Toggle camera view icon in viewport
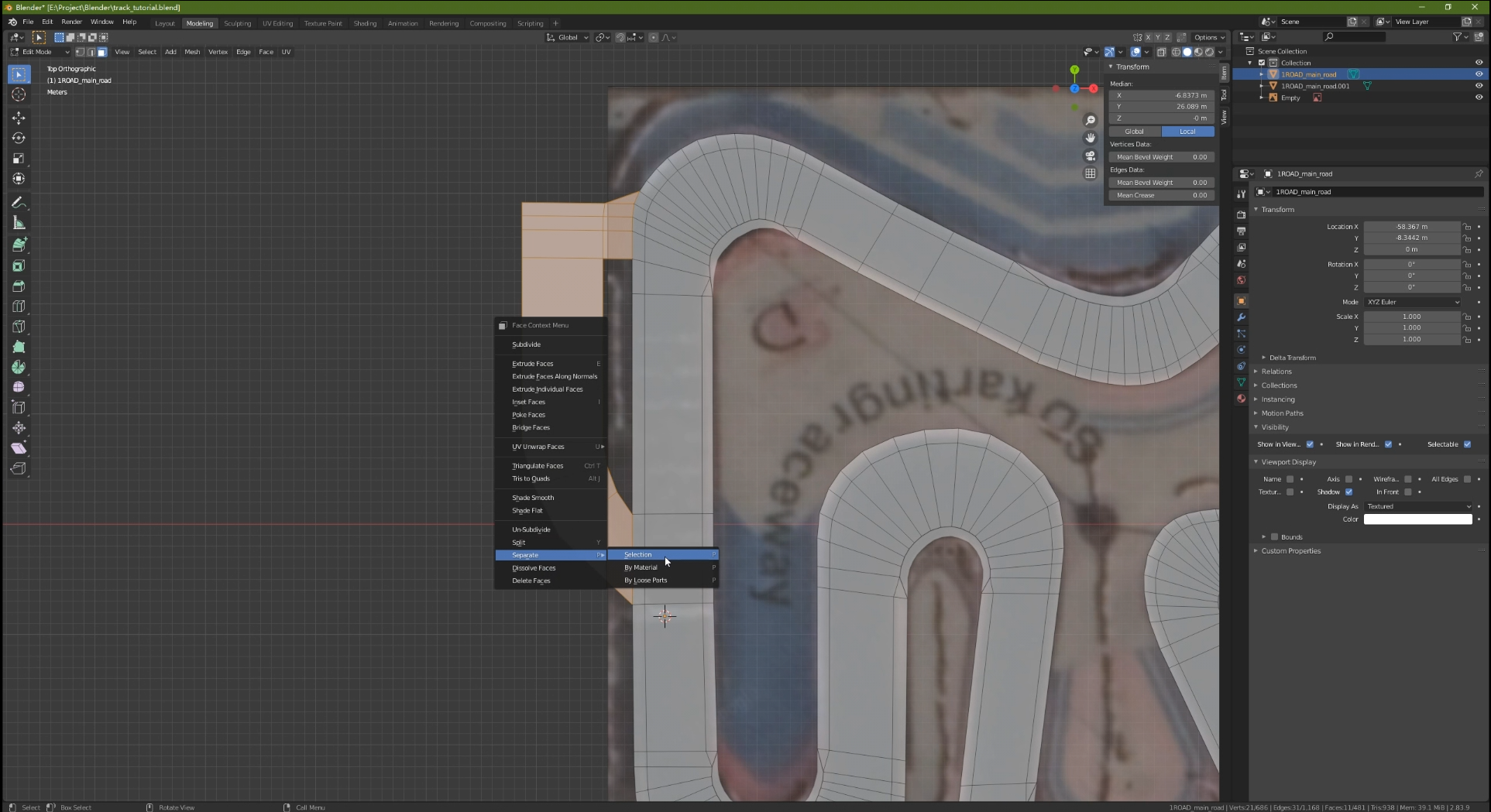 click(x=1091, y=156)
